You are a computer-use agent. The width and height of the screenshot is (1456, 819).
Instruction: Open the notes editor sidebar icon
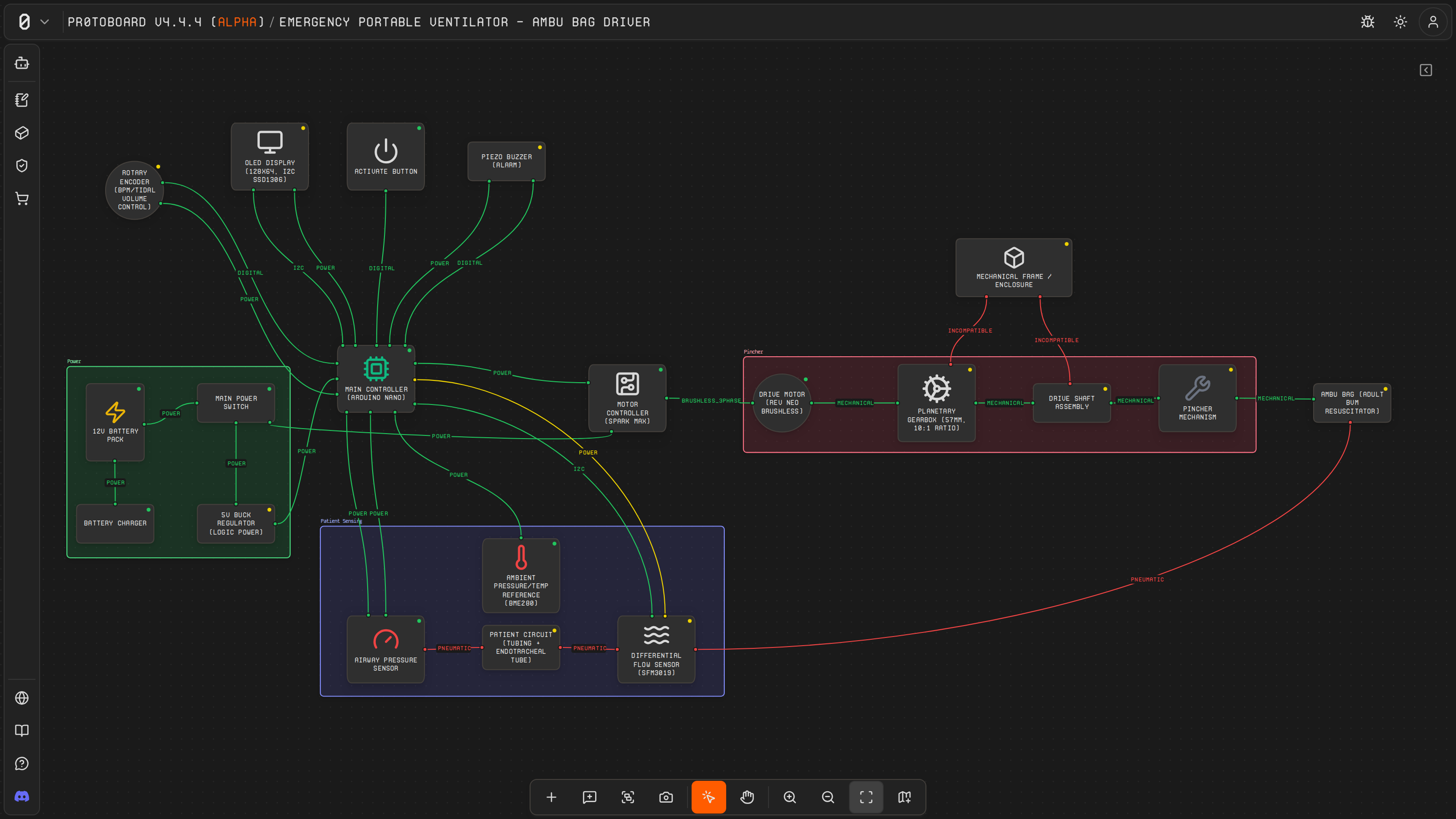tap(22, 100)
